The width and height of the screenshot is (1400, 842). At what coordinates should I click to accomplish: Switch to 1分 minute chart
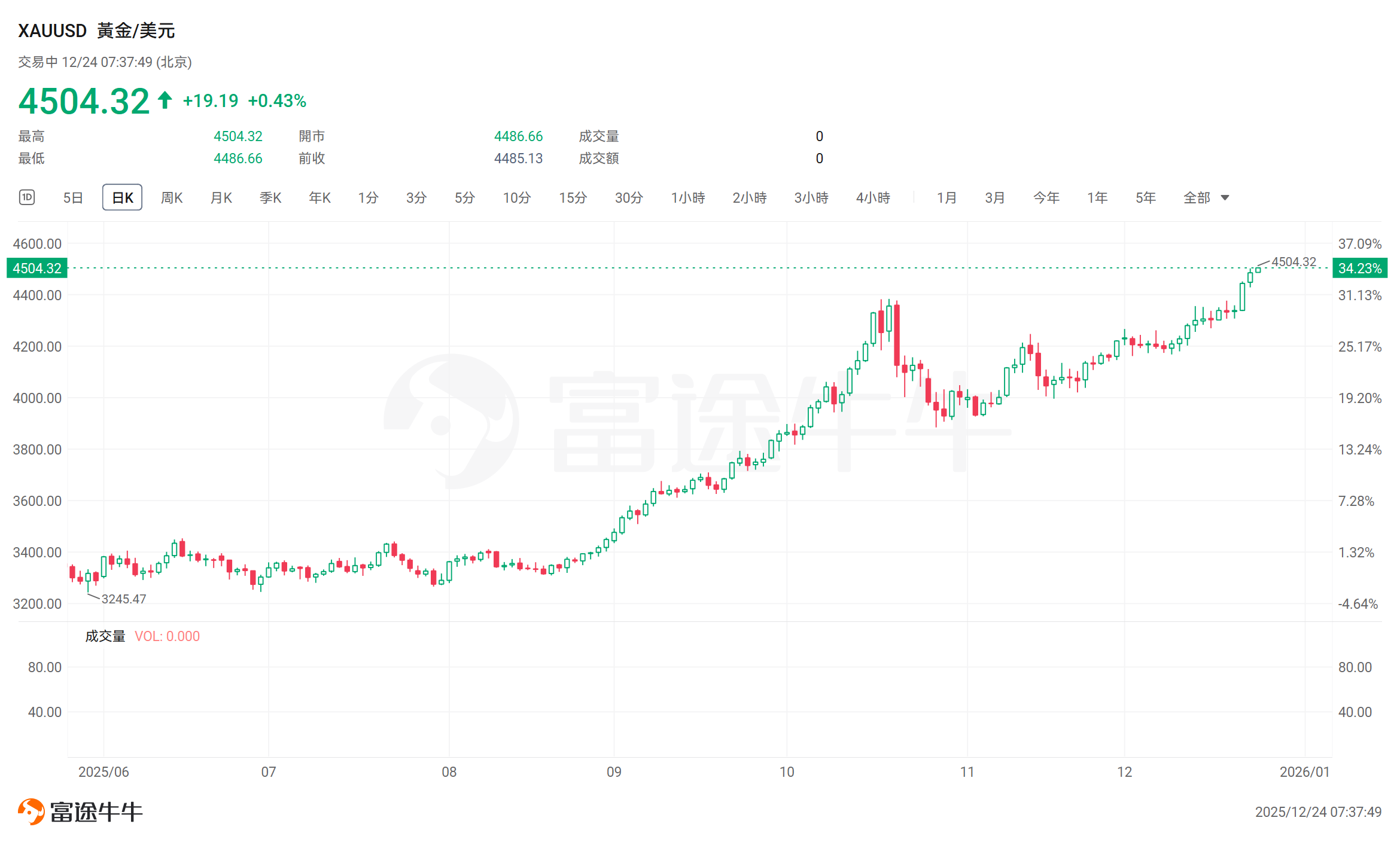coord(368,197)
